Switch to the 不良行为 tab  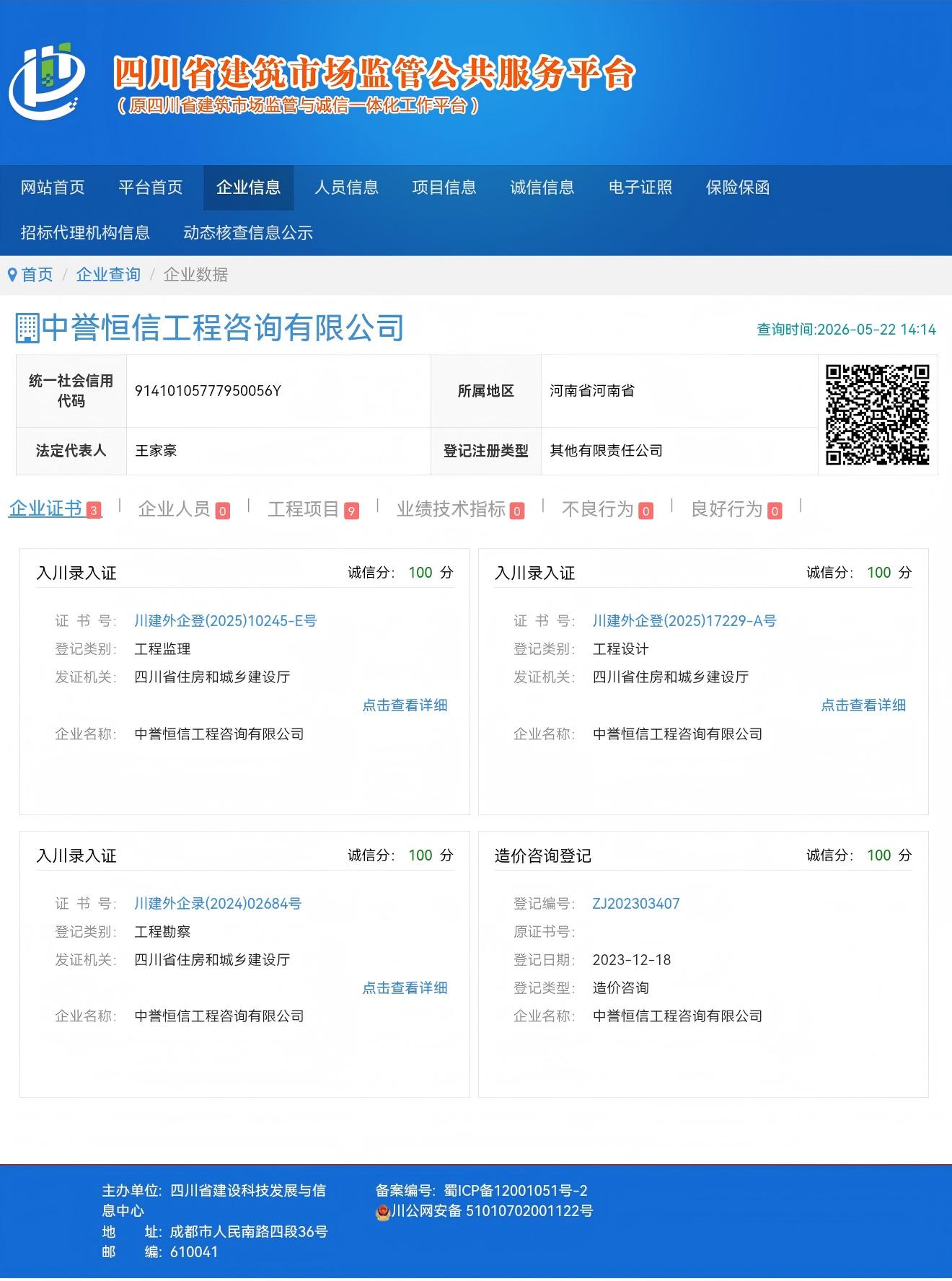607,509
